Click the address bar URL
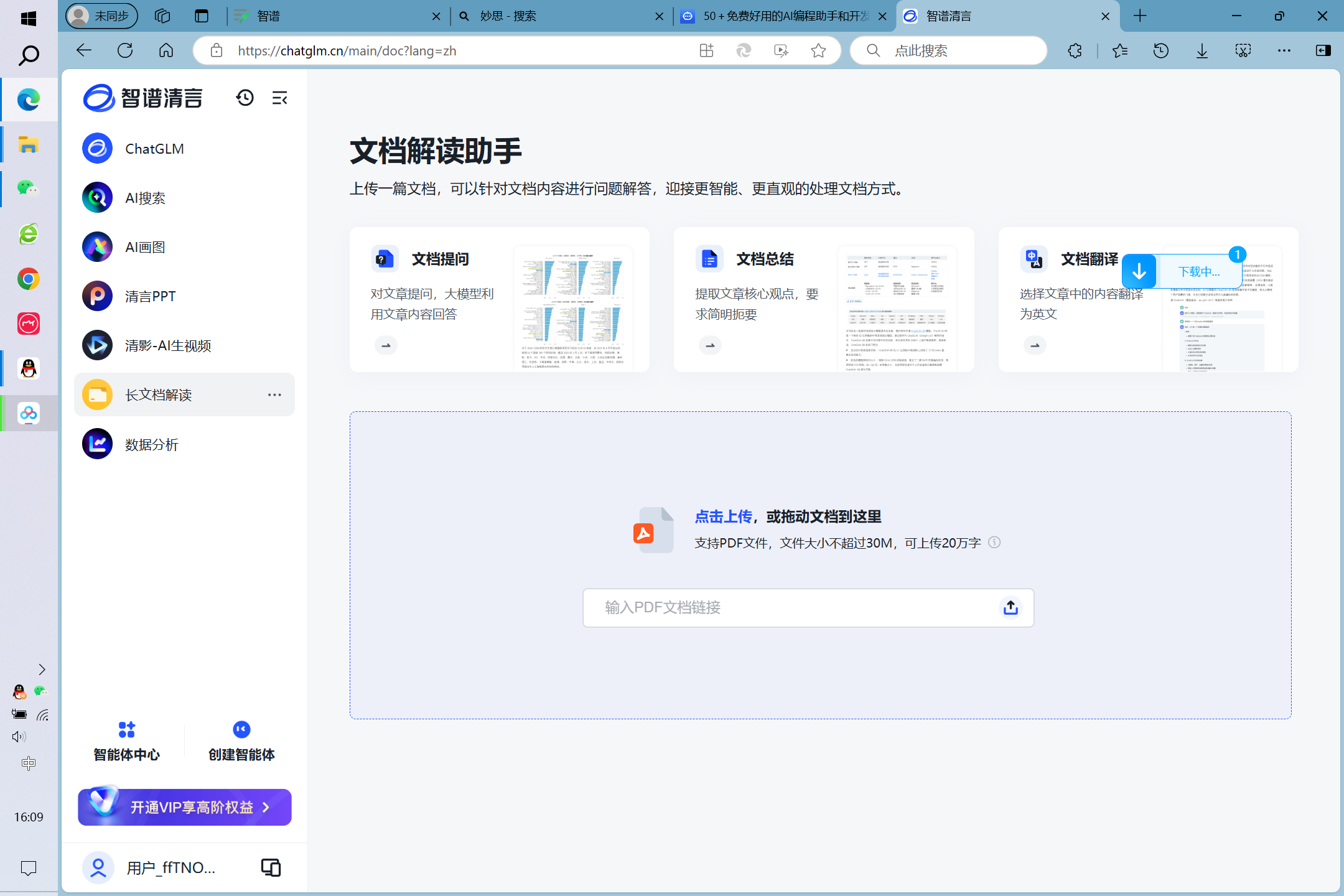This screenshot has width=1344, height=896. point(347,50)
